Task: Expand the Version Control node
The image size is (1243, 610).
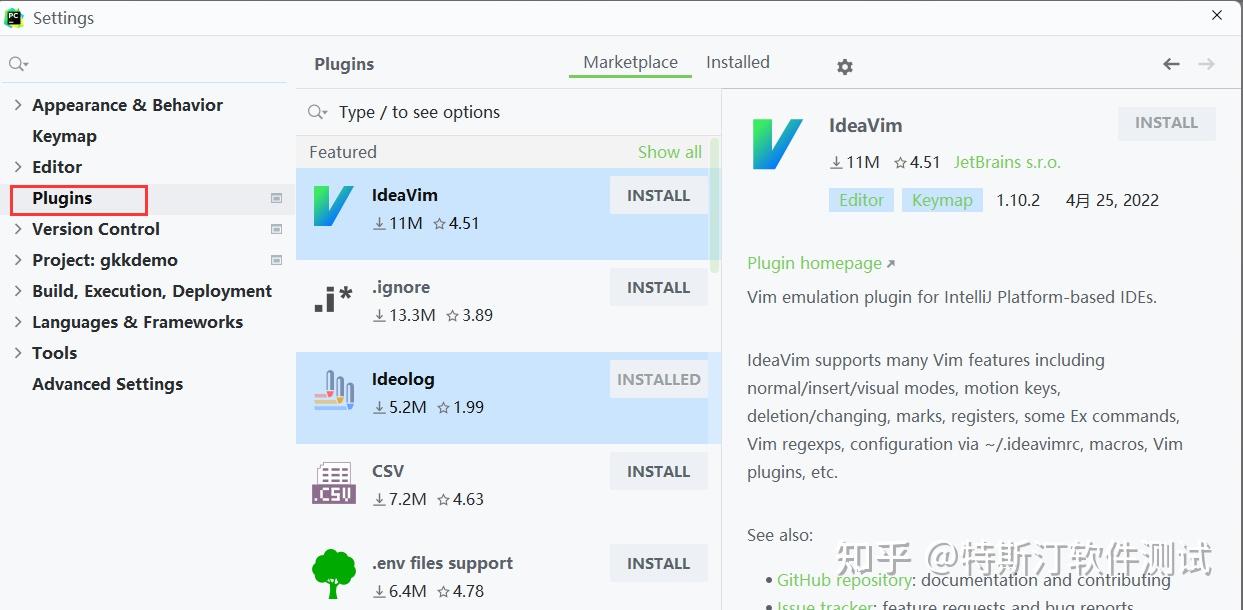Action: pyautogui.click(x=18, y=229)
